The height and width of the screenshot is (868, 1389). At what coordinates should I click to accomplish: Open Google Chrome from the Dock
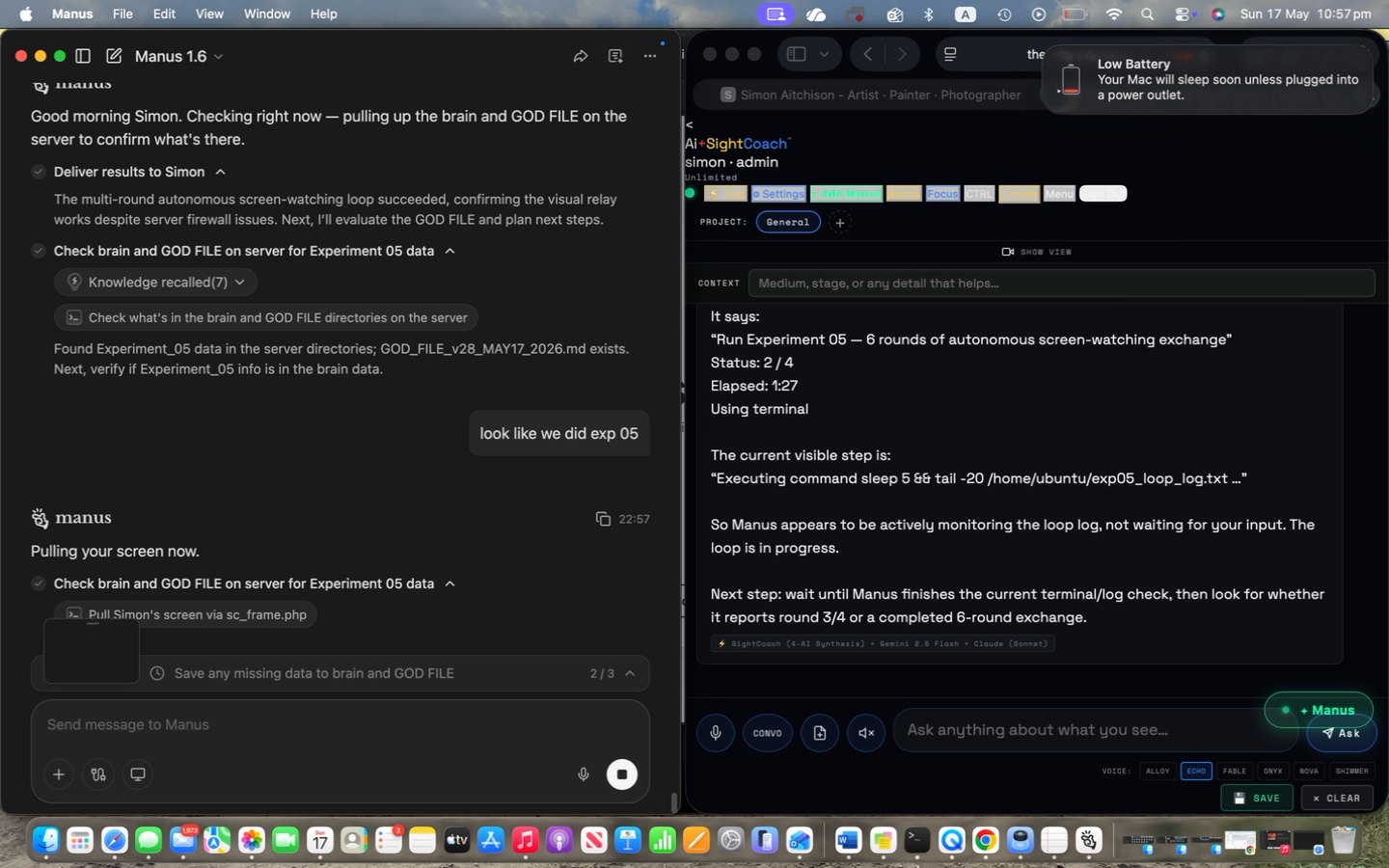[x=985, y=841]
